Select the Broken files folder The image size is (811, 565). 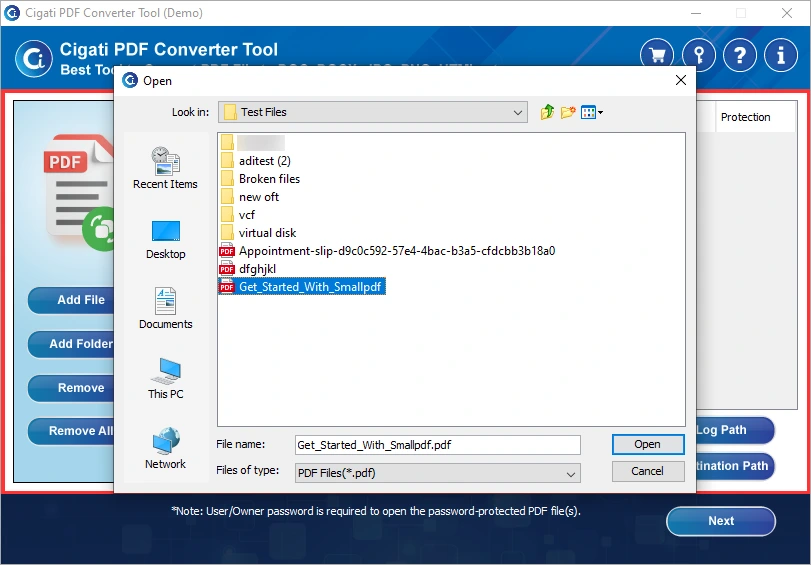pyautogui.click(x=260, y=179)
